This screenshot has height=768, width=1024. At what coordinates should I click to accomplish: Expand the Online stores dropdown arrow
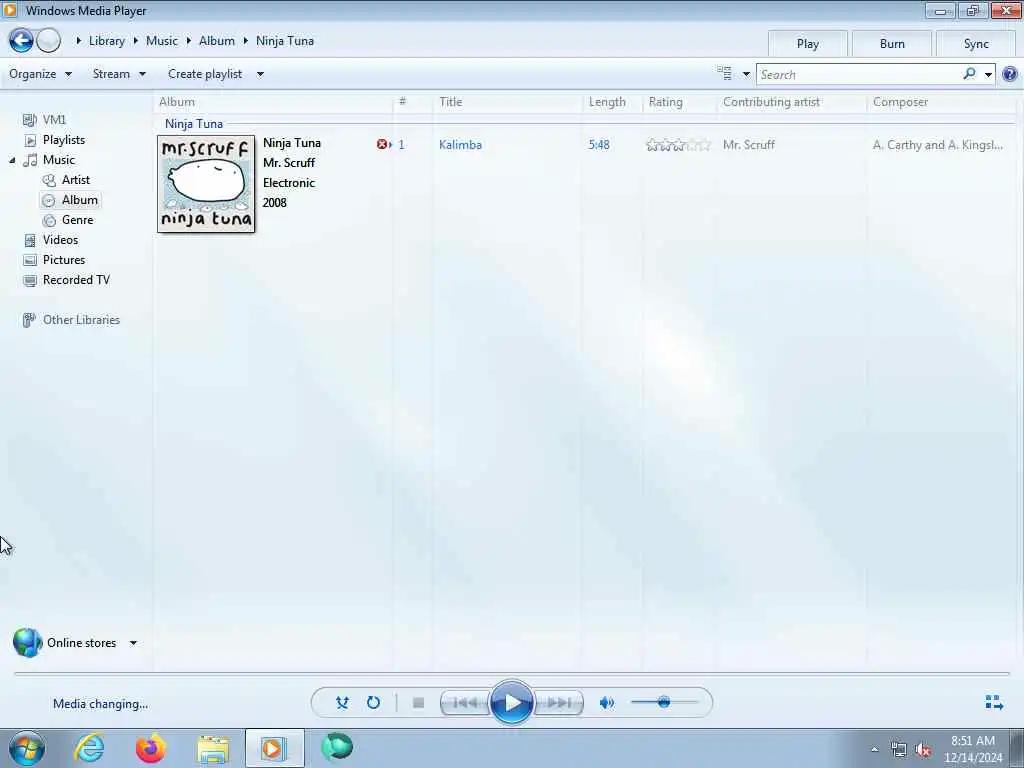point(133,643)
